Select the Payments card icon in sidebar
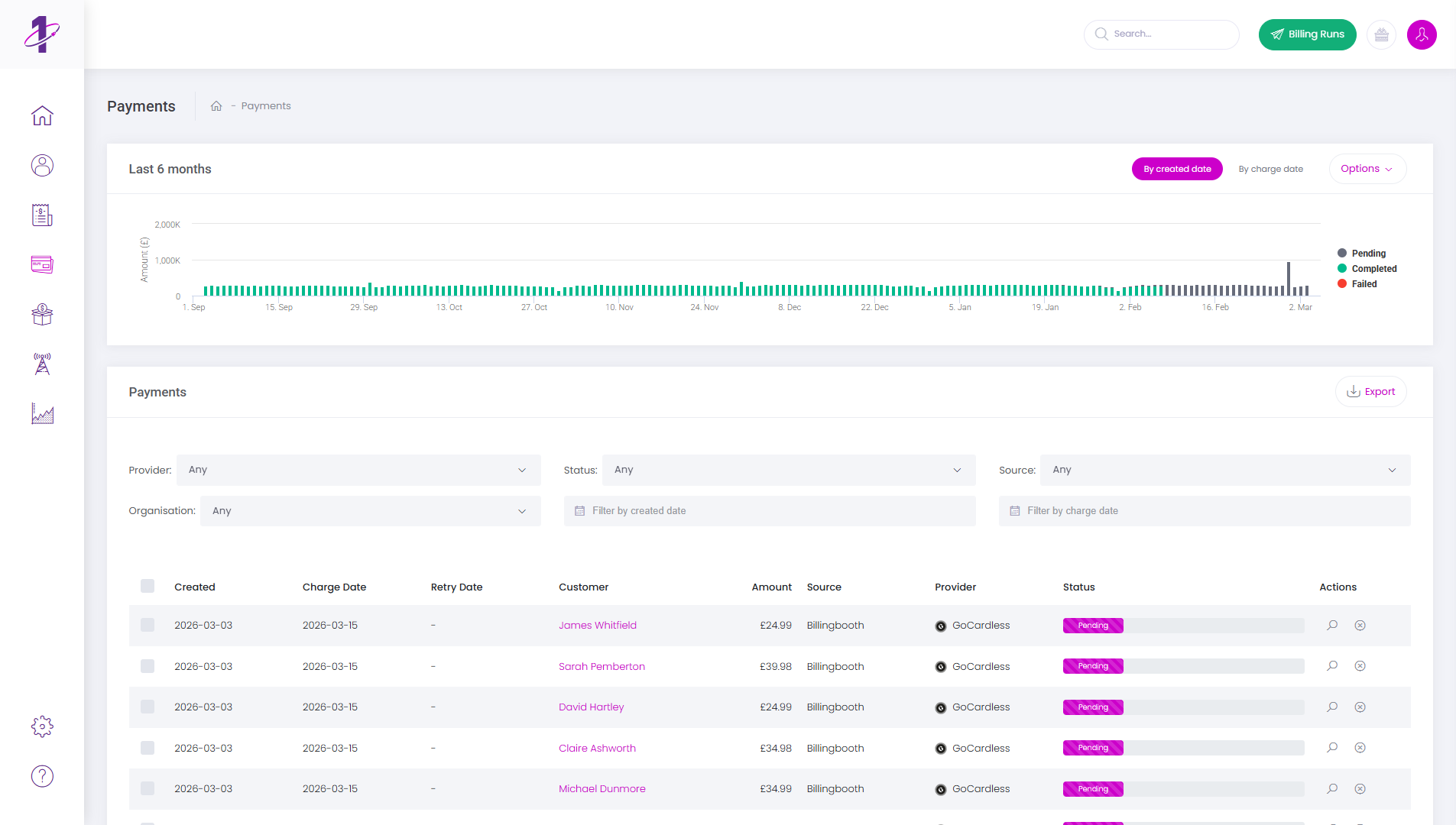Screen dimensions: 1456x825 tap(42, 264)
